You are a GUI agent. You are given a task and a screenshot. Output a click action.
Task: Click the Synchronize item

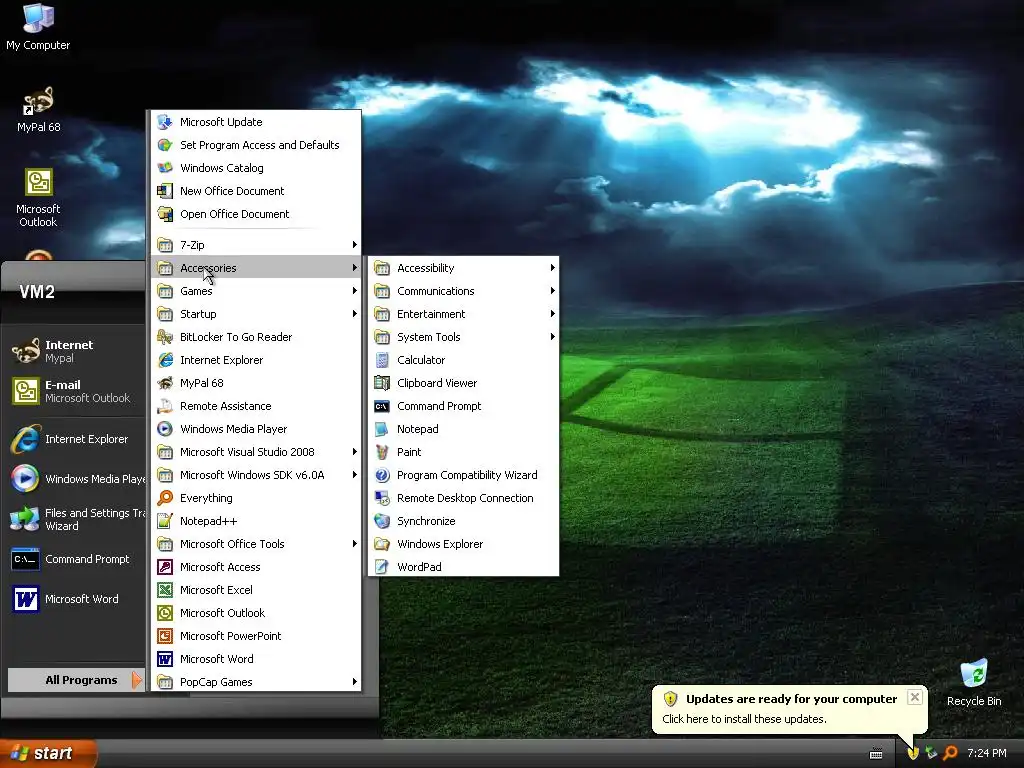(x=463, y=521)
